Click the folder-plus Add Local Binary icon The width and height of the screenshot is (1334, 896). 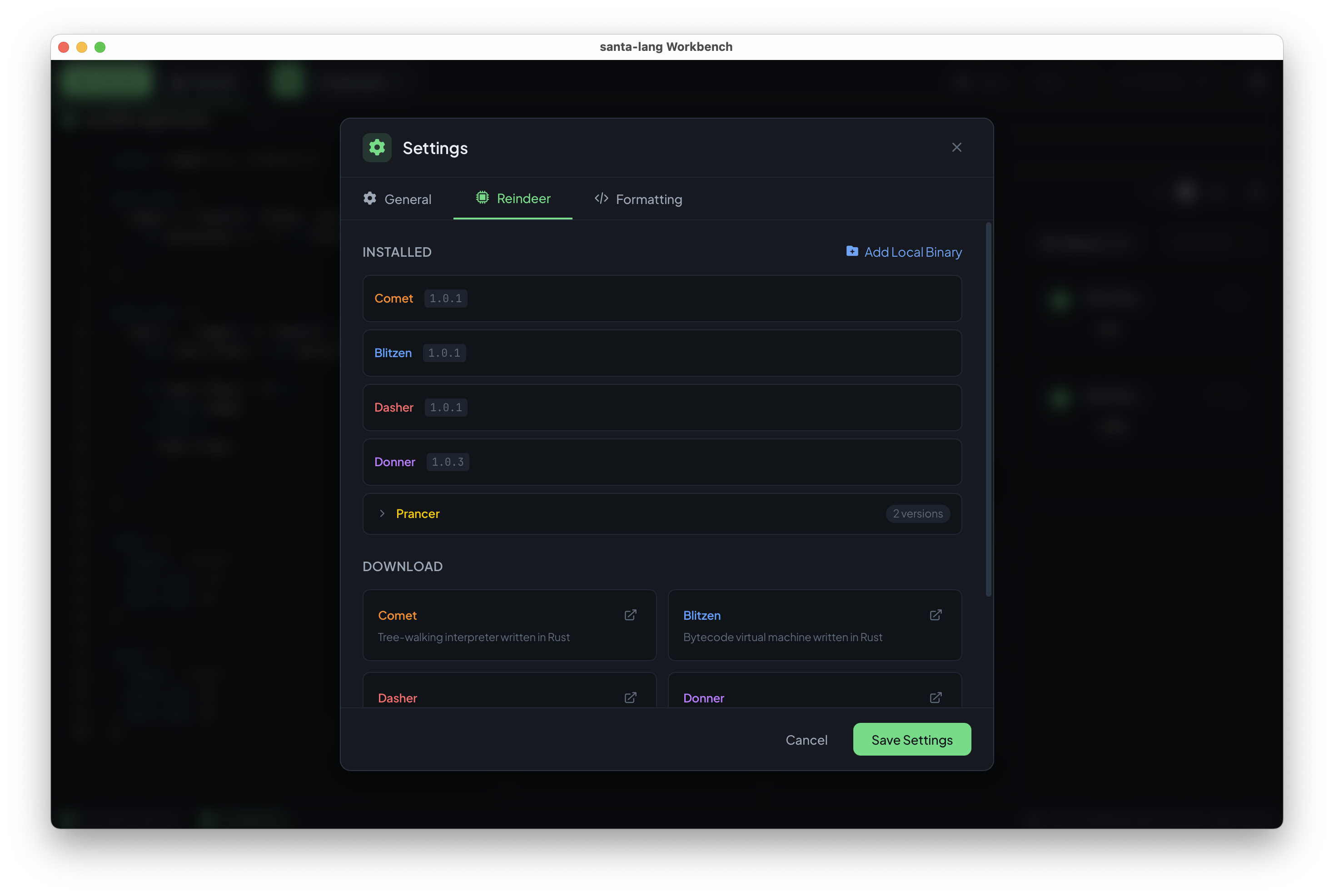point(852,251)
